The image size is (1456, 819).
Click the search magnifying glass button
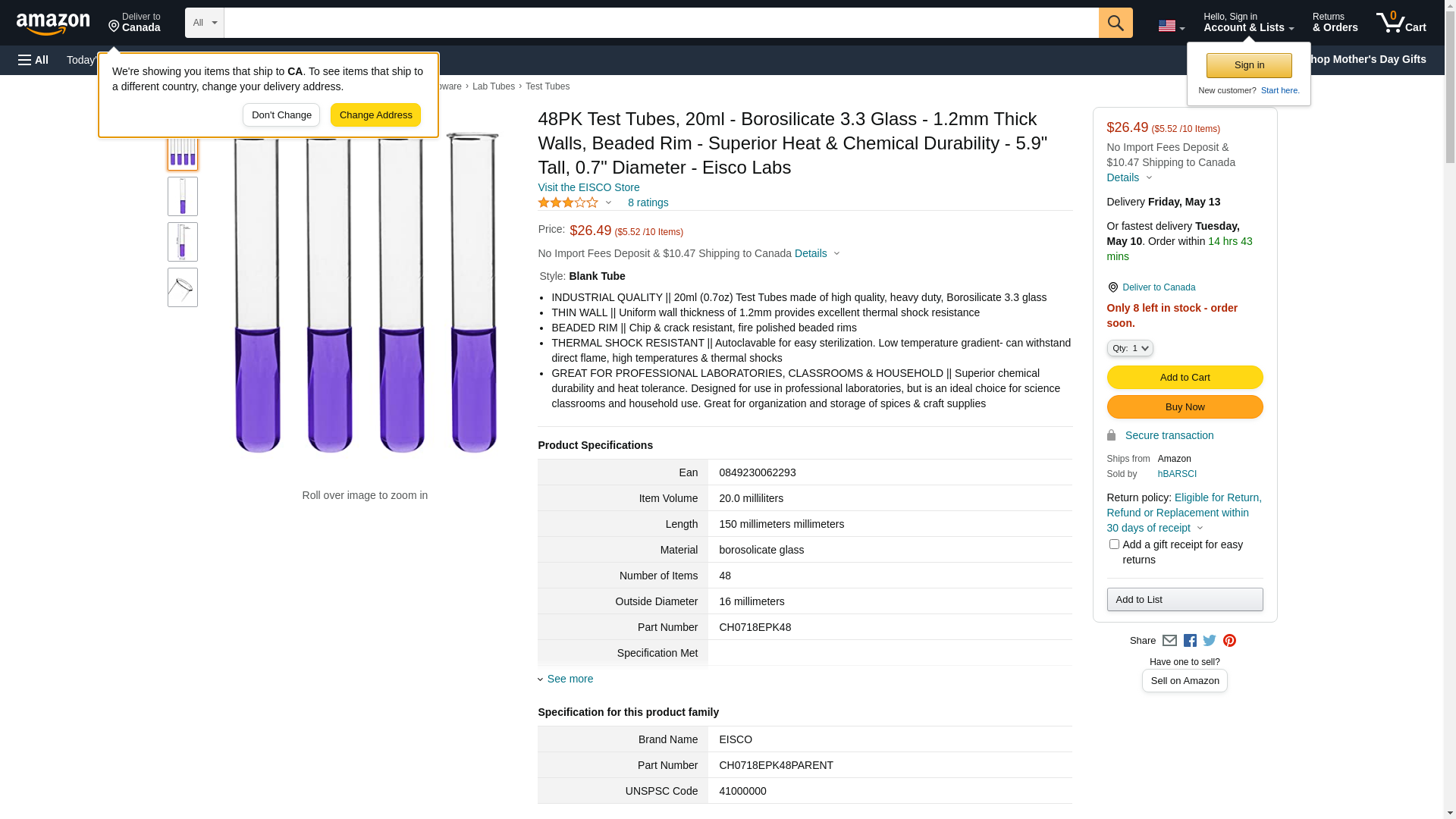pos(1116,23)
